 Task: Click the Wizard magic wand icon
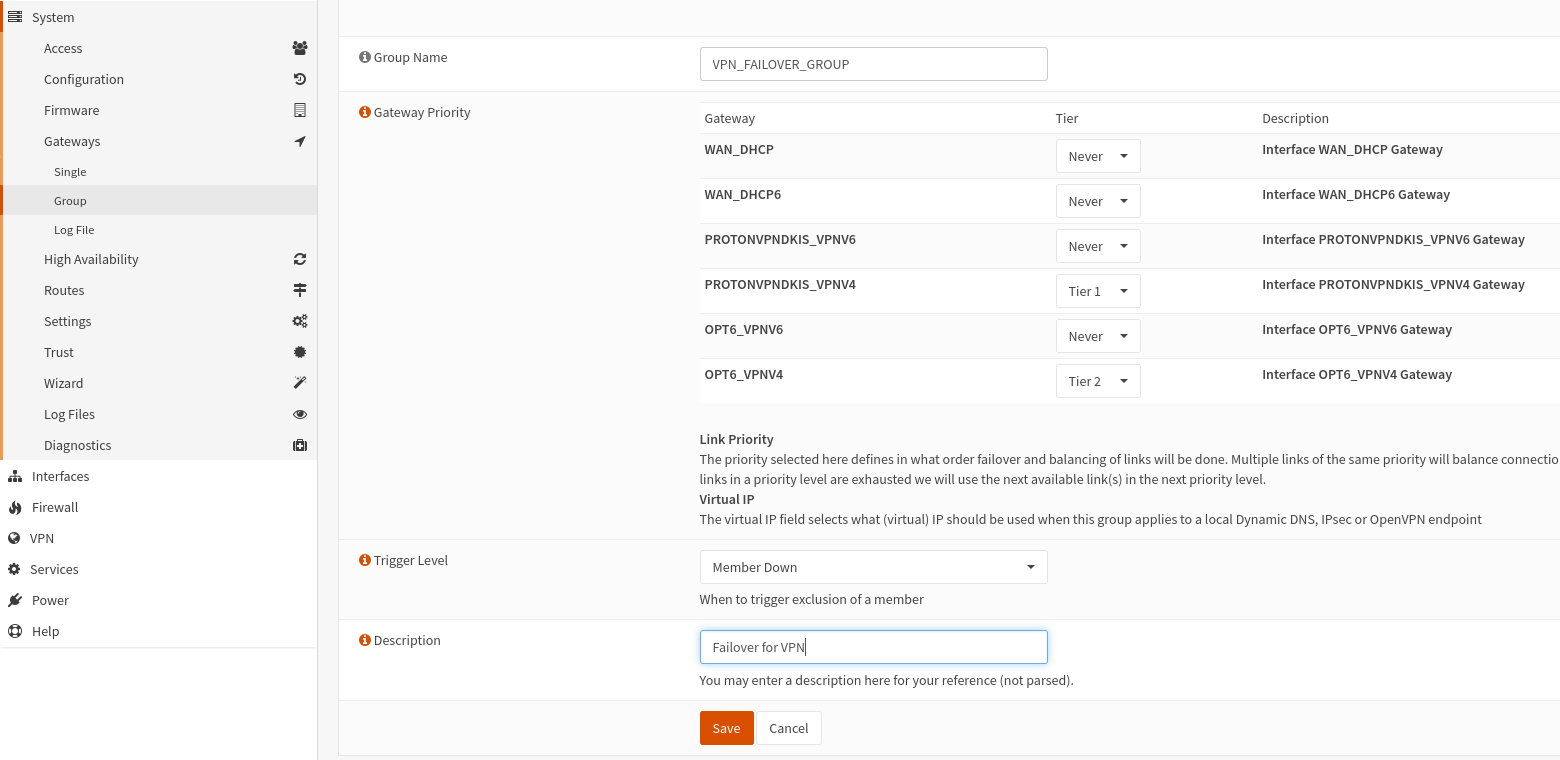[x=299, y=383]
